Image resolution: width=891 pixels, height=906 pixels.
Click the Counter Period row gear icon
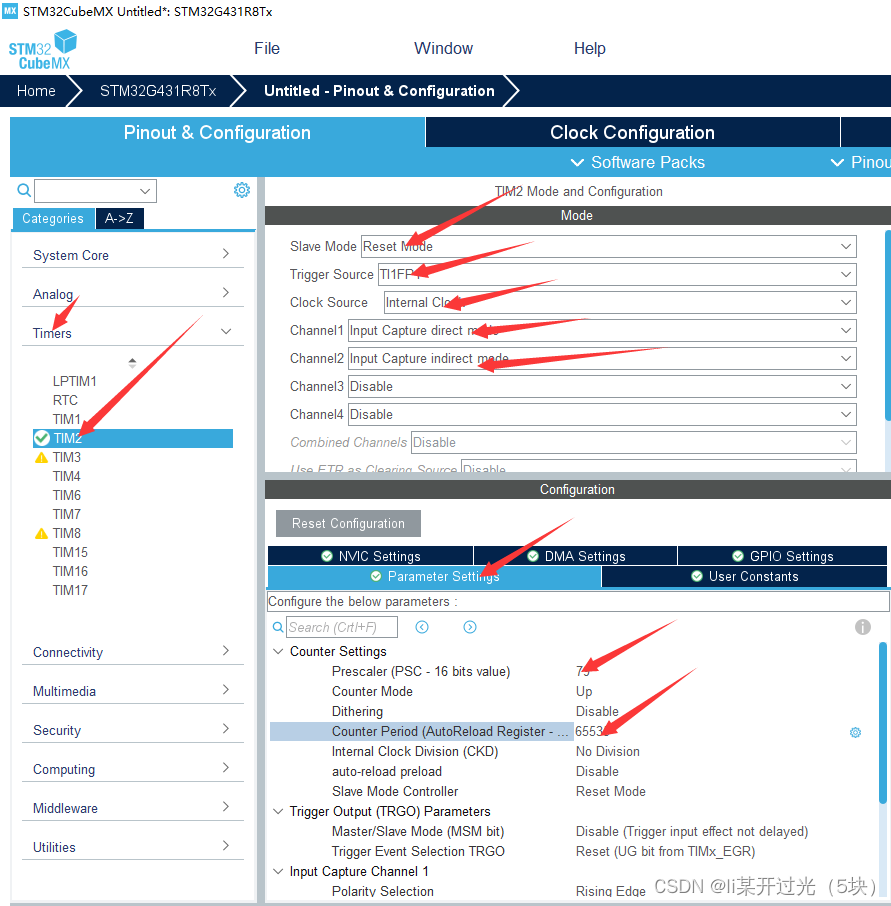coord(856,732)
